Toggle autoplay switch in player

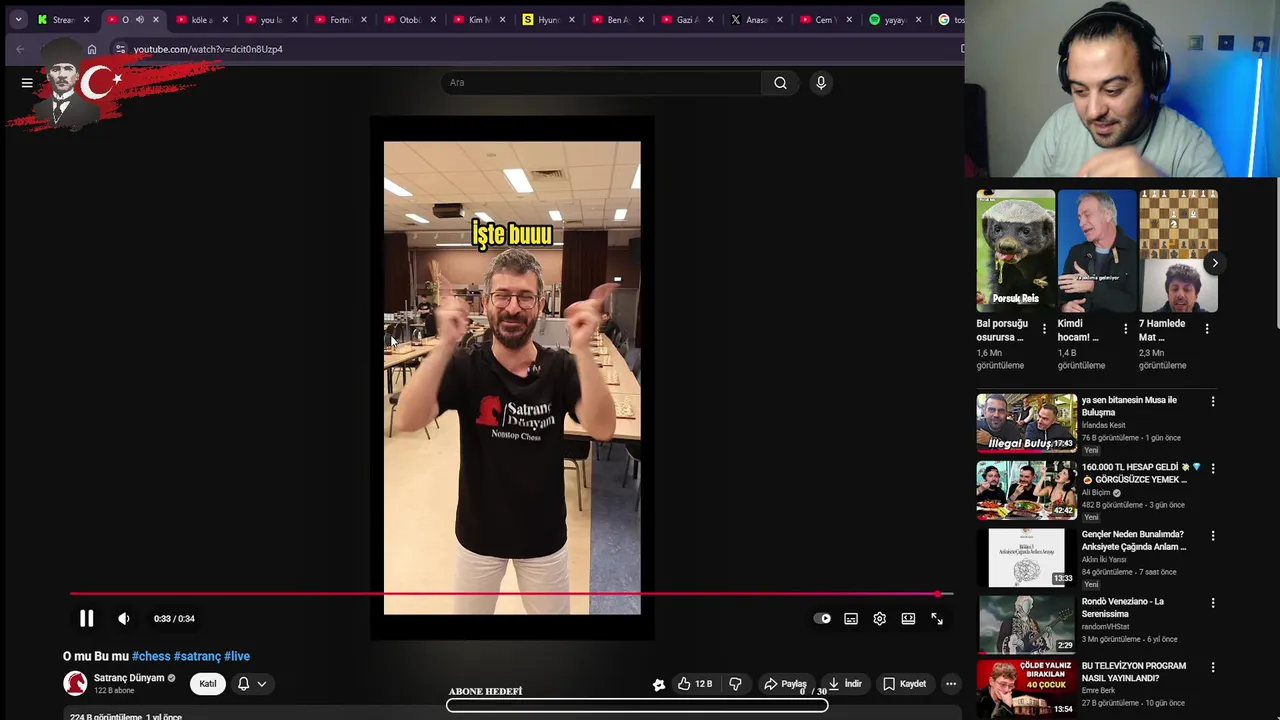point(822,619)
